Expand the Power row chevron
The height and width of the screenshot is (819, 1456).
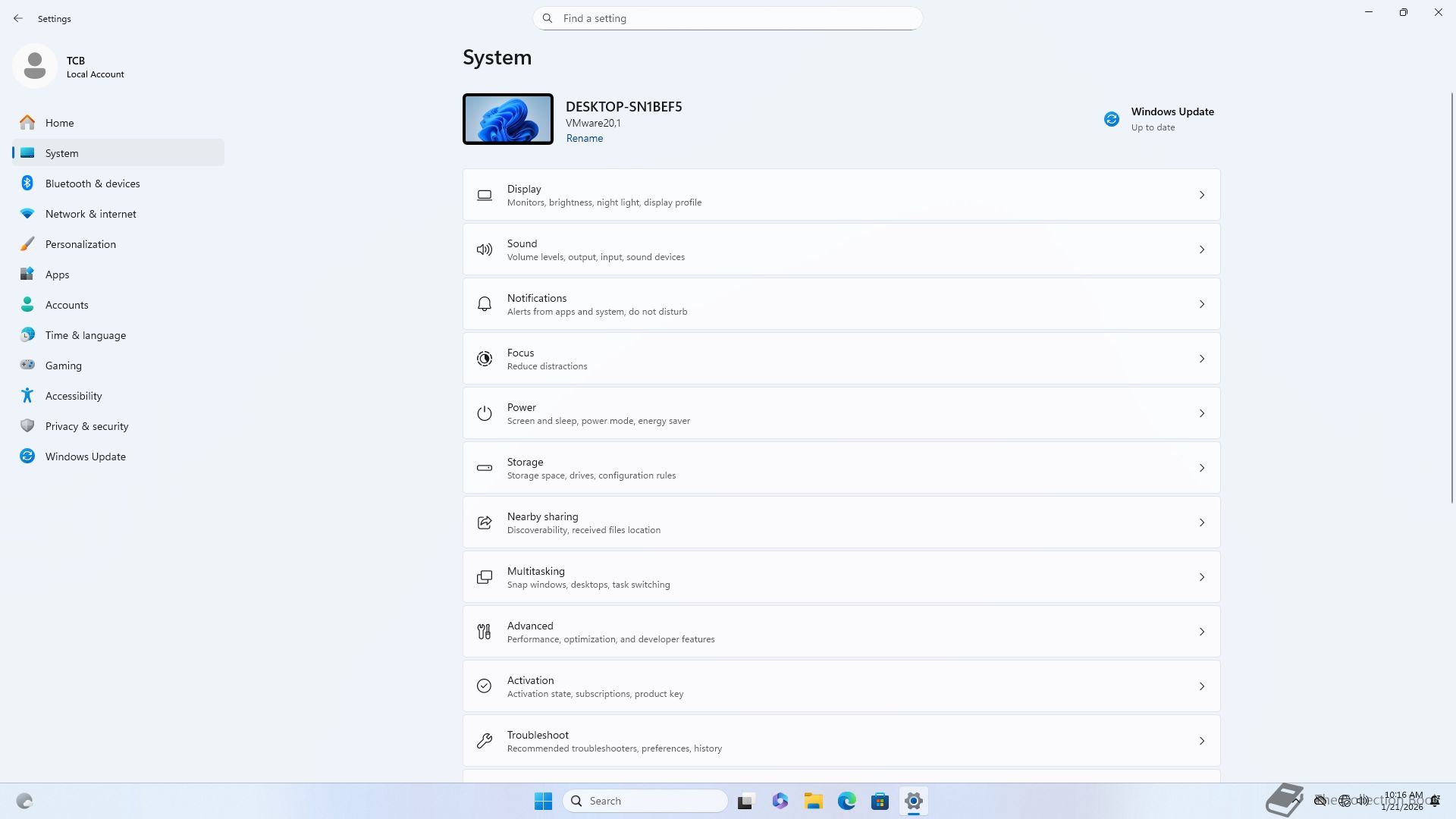click(1201, 413)
